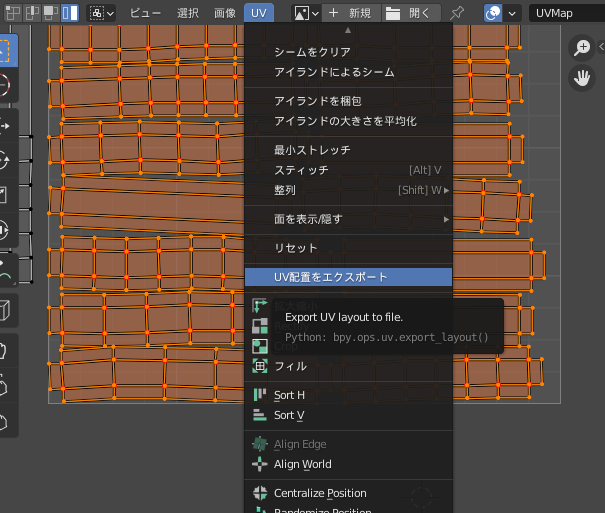The height and width of the screenshot is (513, 605).
Task: Select the relax sculpt tool in left toolbar
Action: [7, 386]
